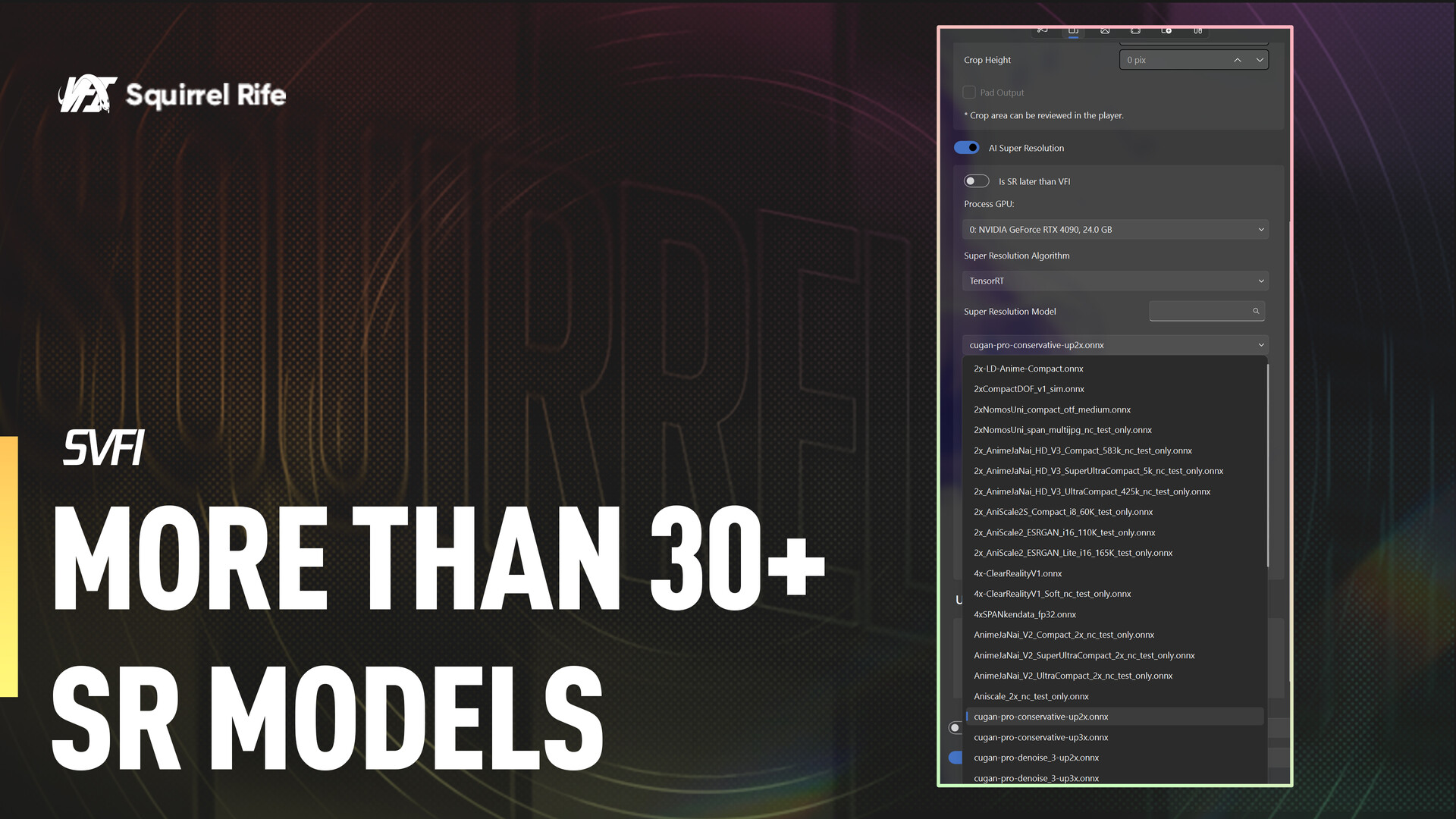The height and width of the screenshot is (819, 1456).
Task: Decrease Crop Height with down arrow
Action: tap(1260, 60)
